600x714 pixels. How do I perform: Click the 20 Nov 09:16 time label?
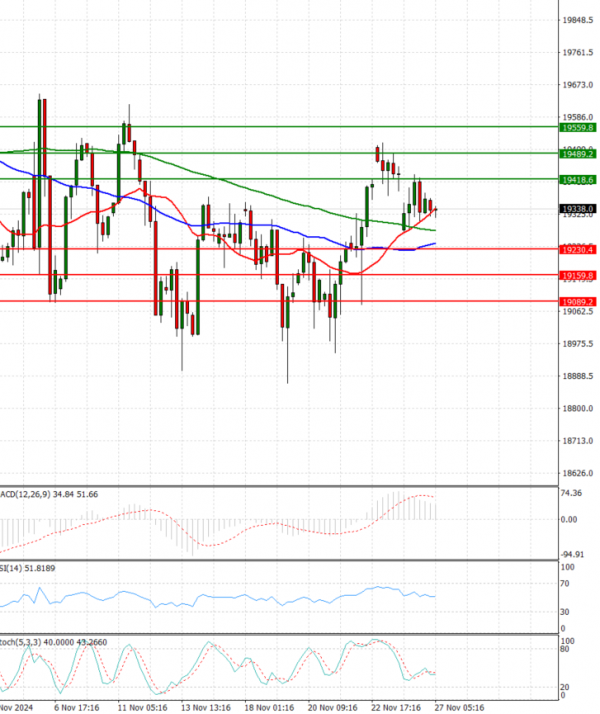point(332,708)
